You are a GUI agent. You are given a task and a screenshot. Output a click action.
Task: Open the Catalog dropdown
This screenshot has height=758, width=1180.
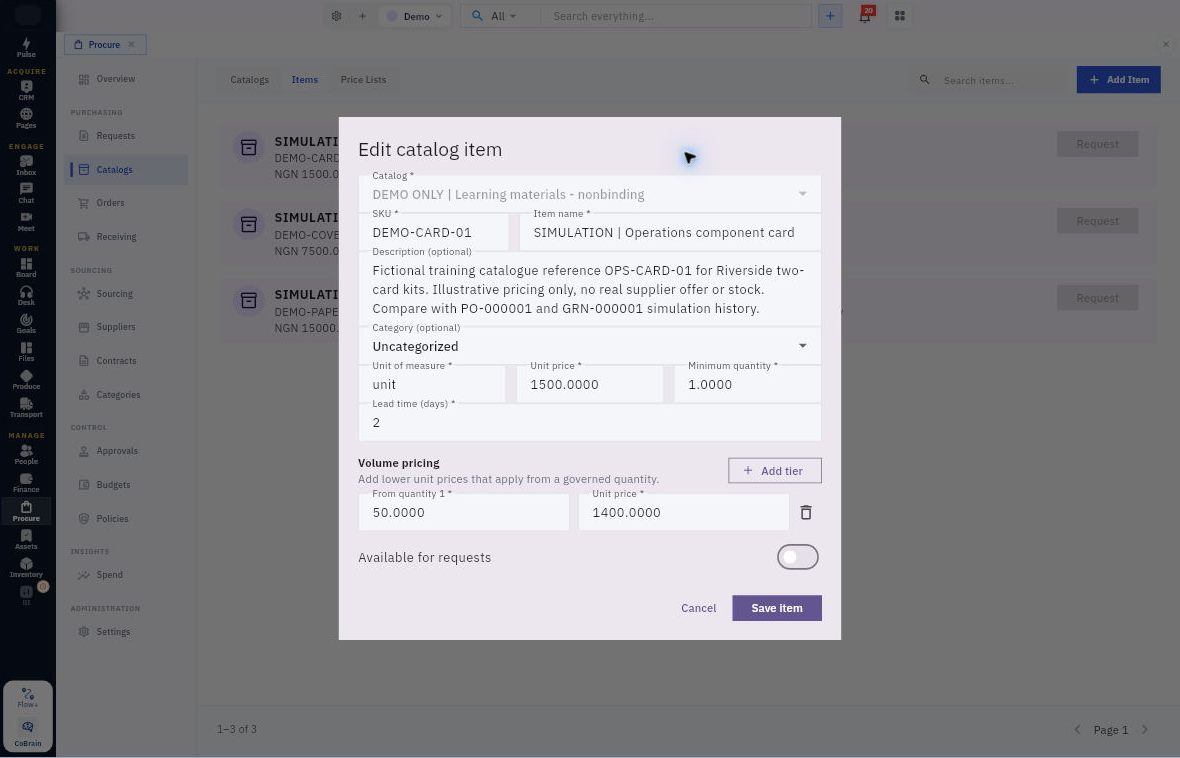pyautogui.click(x=589, y=194)
